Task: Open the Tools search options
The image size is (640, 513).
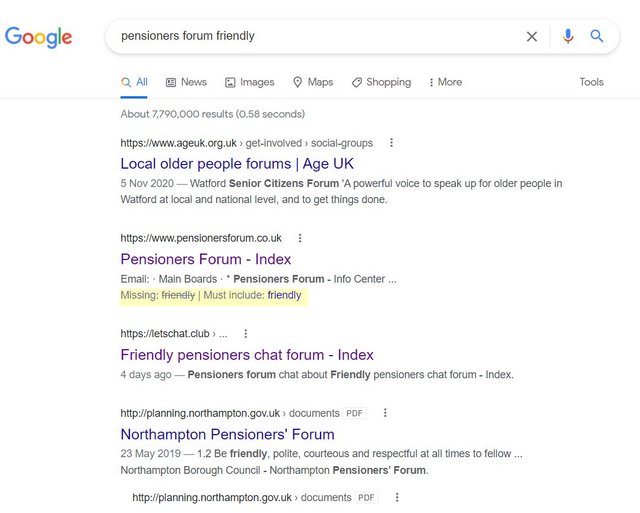Action: 591,82
